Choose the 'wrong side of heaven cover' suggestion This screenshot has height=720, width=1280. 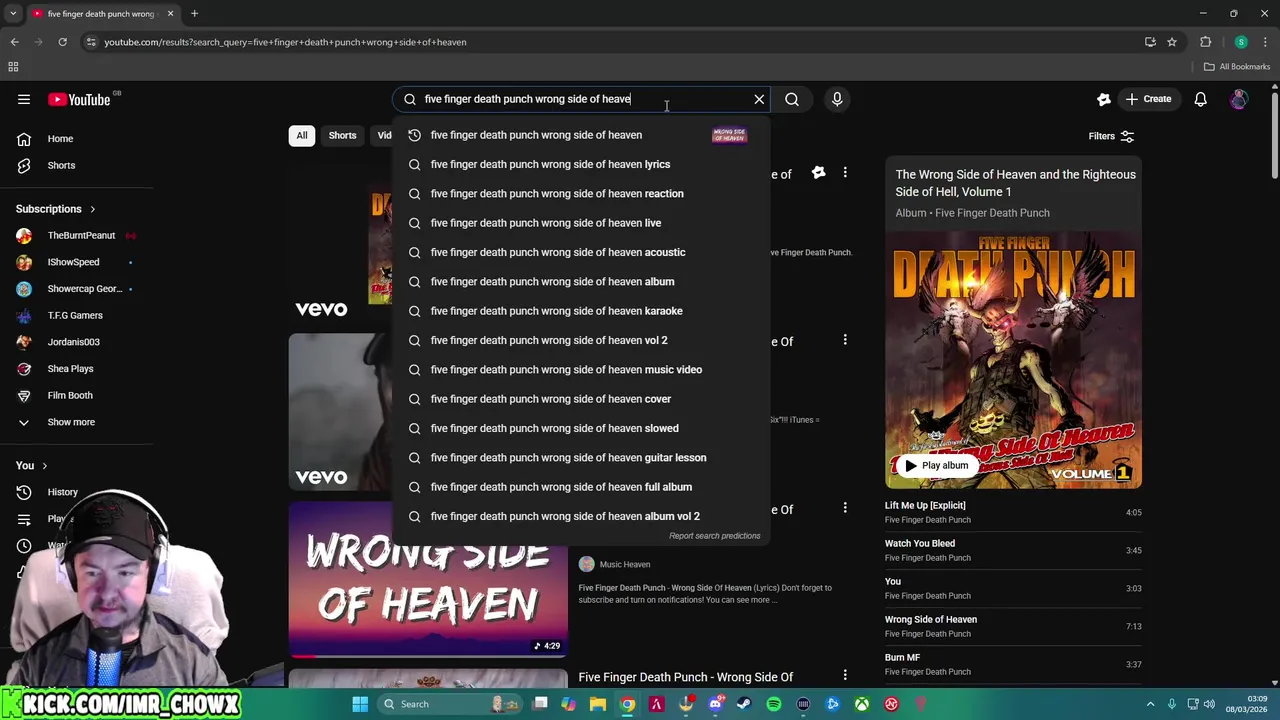coord(581,399)
